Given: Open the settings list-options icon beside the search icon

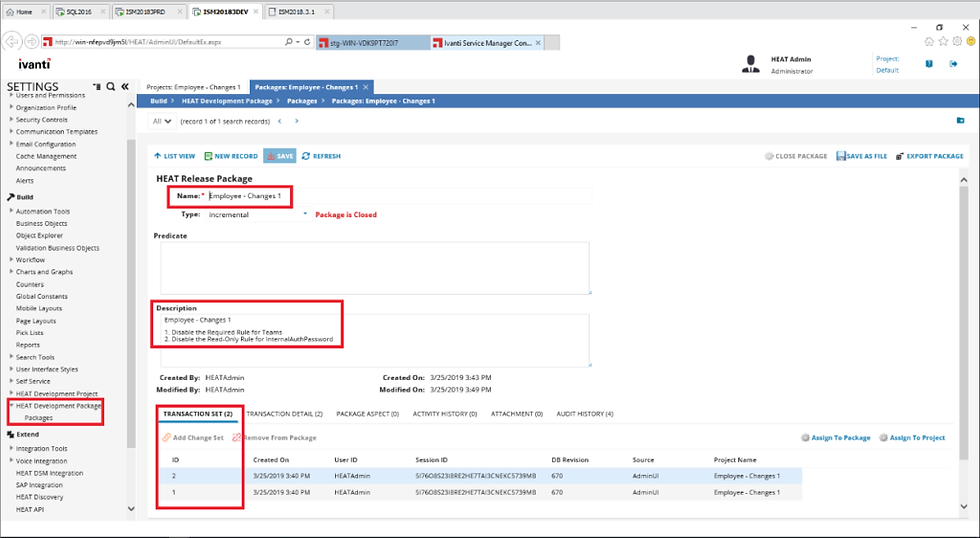Looking at the screenshot, I should 97,87.
